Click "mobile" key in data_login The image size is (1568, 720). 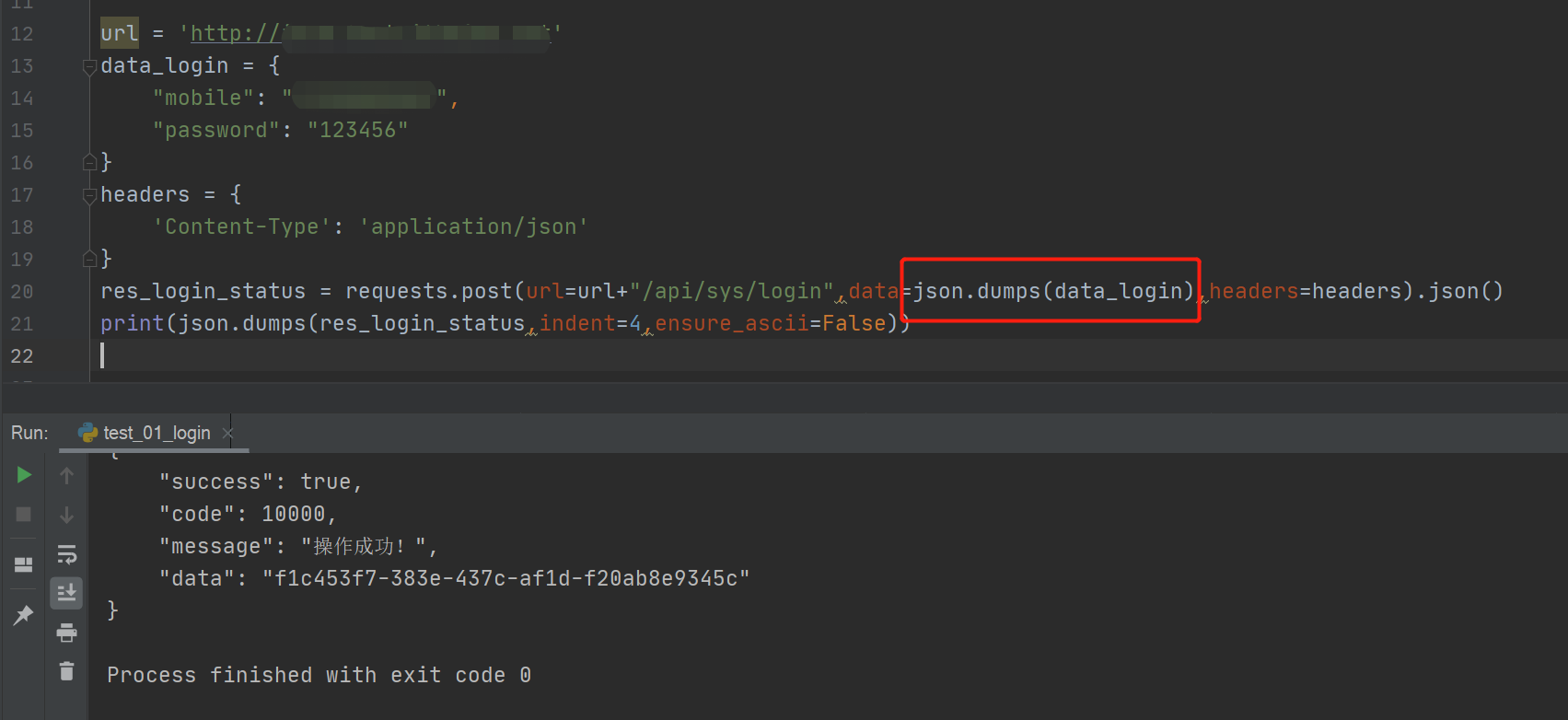(x=203, y=99)
